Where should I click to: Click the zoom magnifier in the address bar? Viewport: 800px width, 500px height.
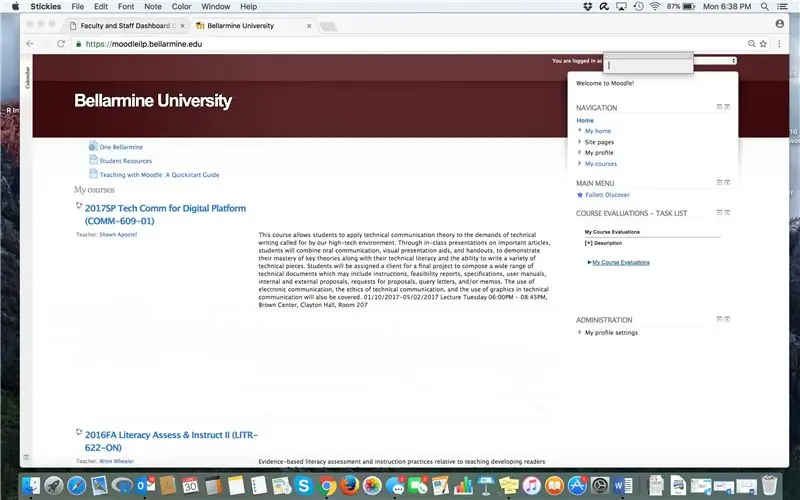pyautogui.click(x=752, y=44)
